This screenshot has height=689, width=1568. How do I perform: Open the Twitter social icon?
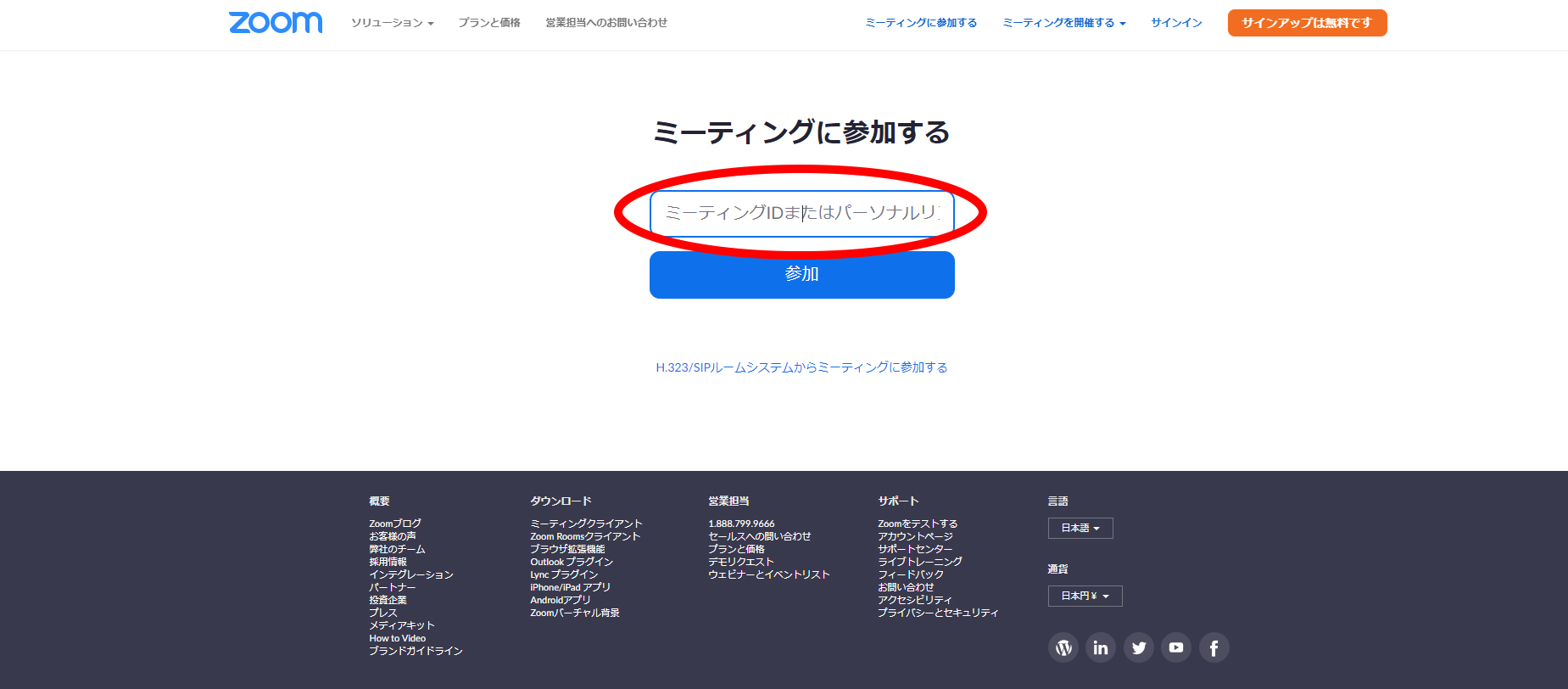click(1139, 648)
